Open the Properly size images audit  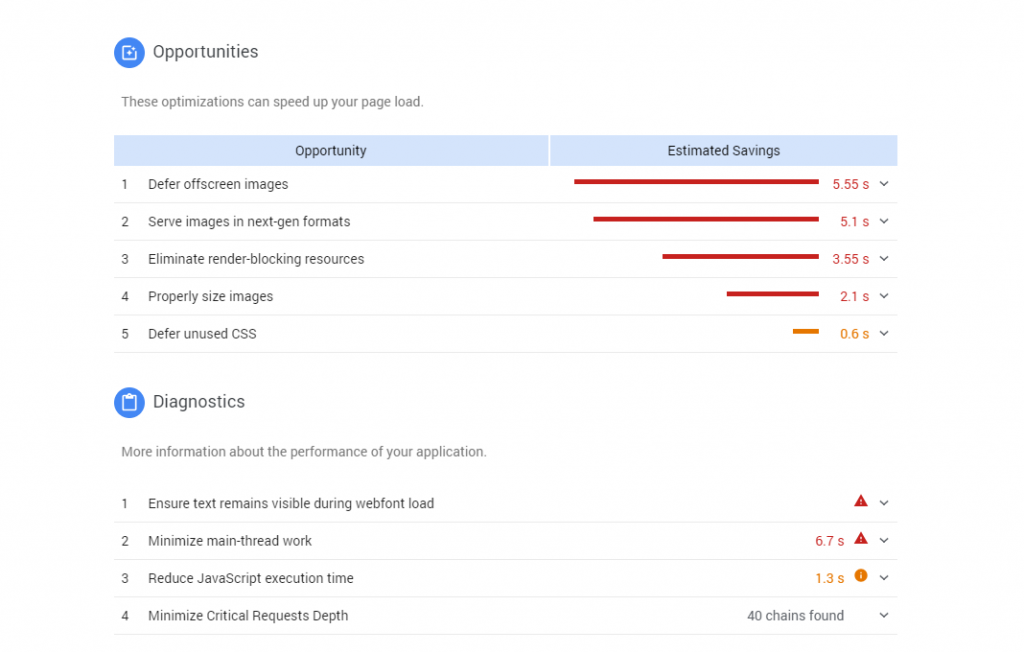point(883,296)
